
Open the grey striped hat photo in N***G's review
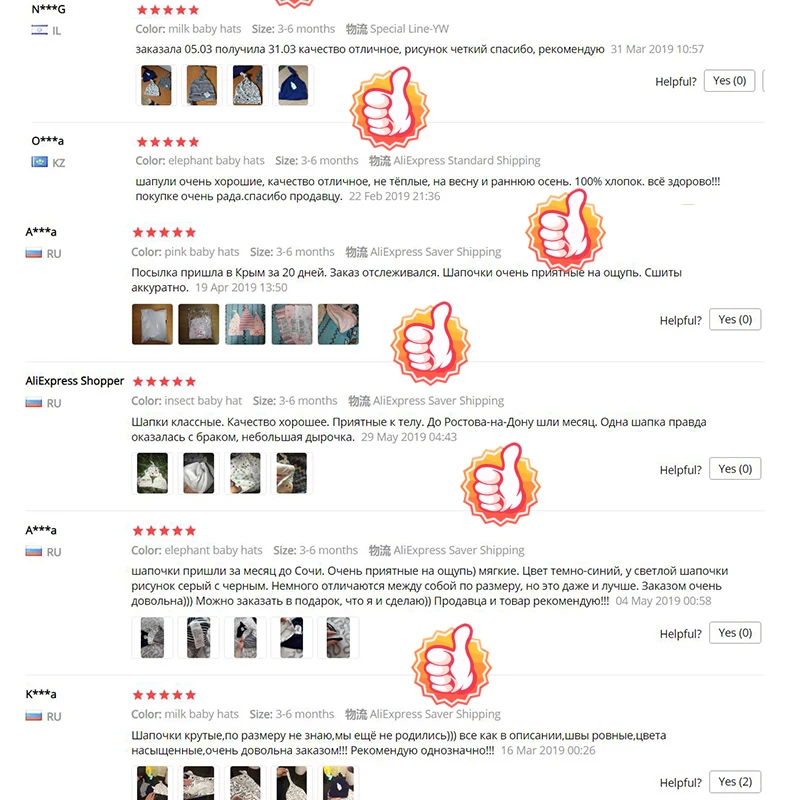click(202, 85)
